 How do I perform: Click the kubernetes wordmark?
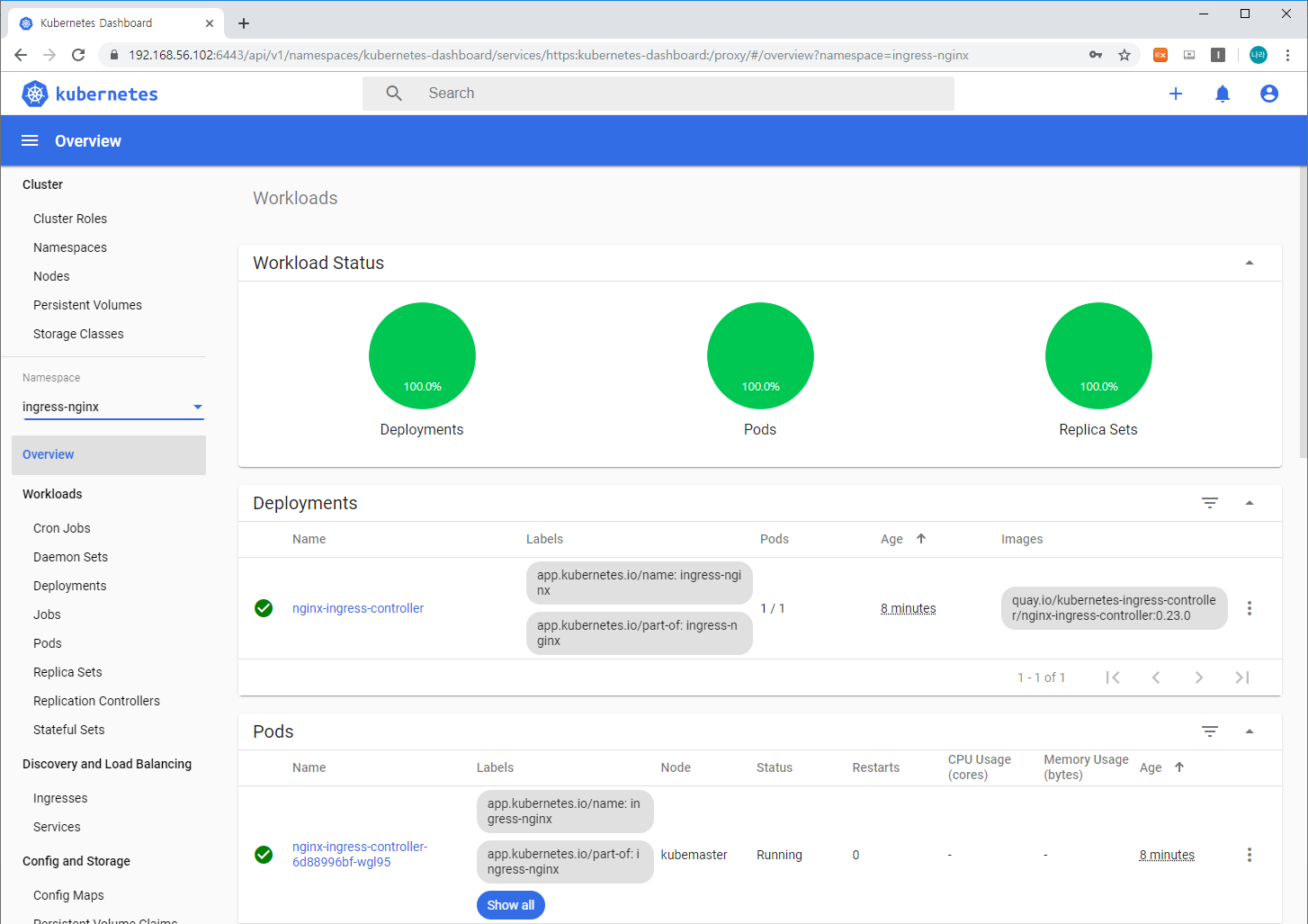coord(107,94)
